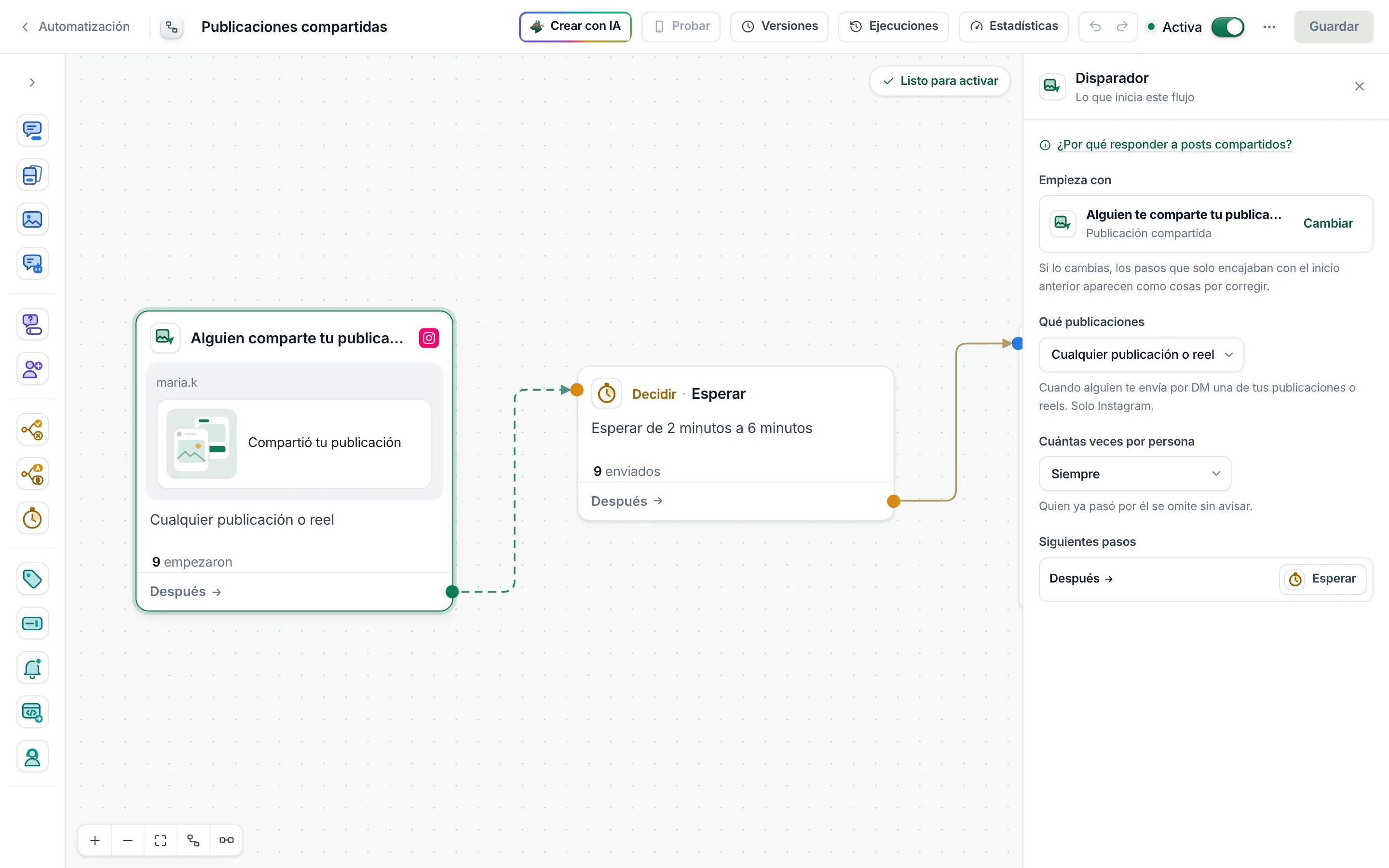
Task: Click the orange input handle of Esperar node
Action: click(x=577, y=390)
